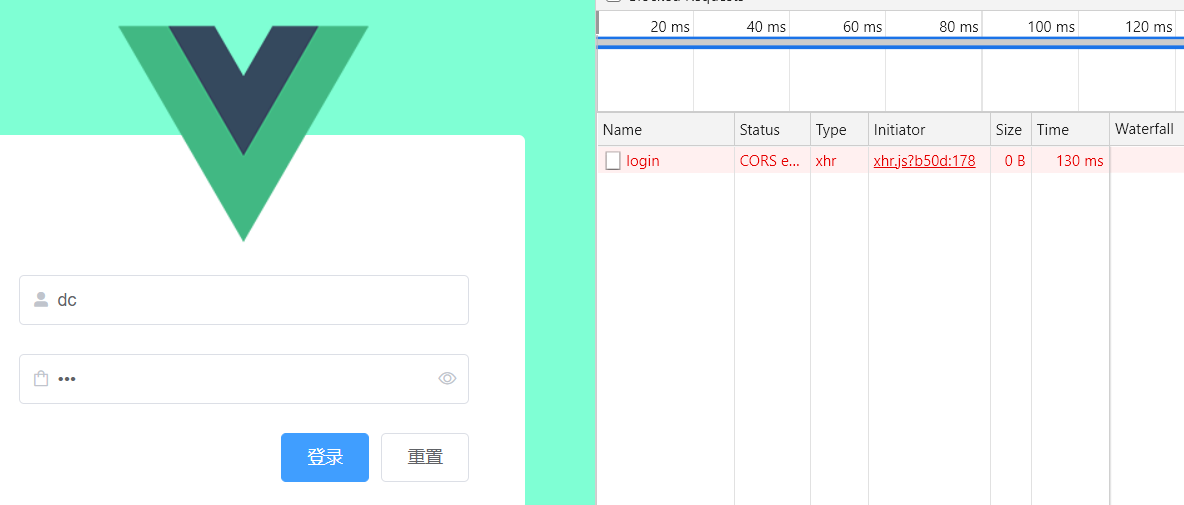Click the CORS error status cell
The height and width of the screenshot is (505, 1184).
tap(770, 160)
